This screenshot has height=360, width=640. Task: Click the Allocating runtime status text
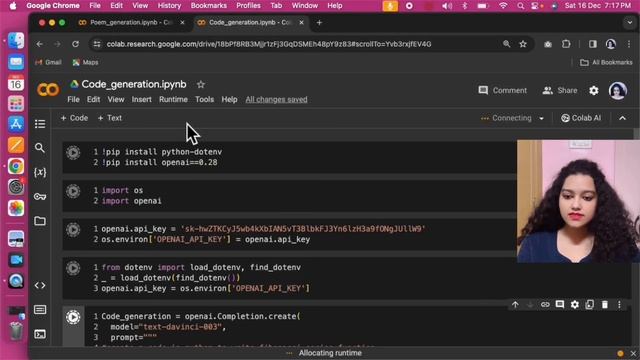330,353
